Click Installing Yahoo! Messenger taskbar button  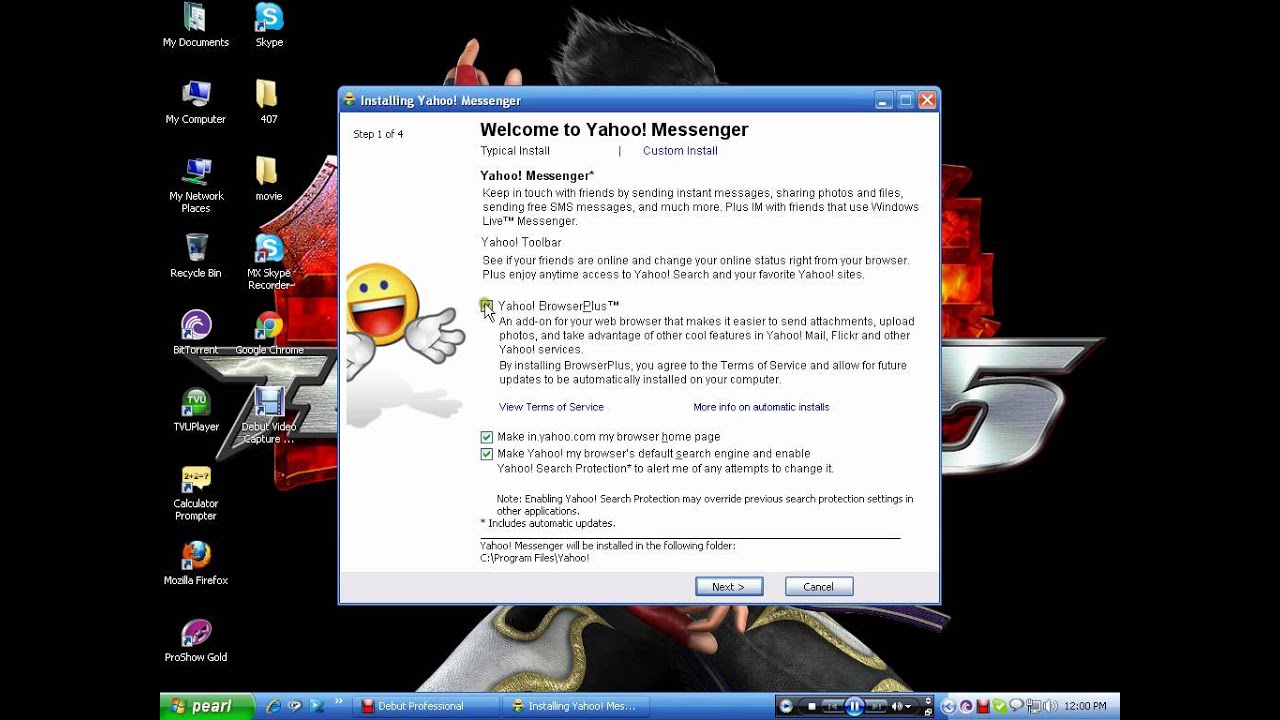[x=574, y=706]
